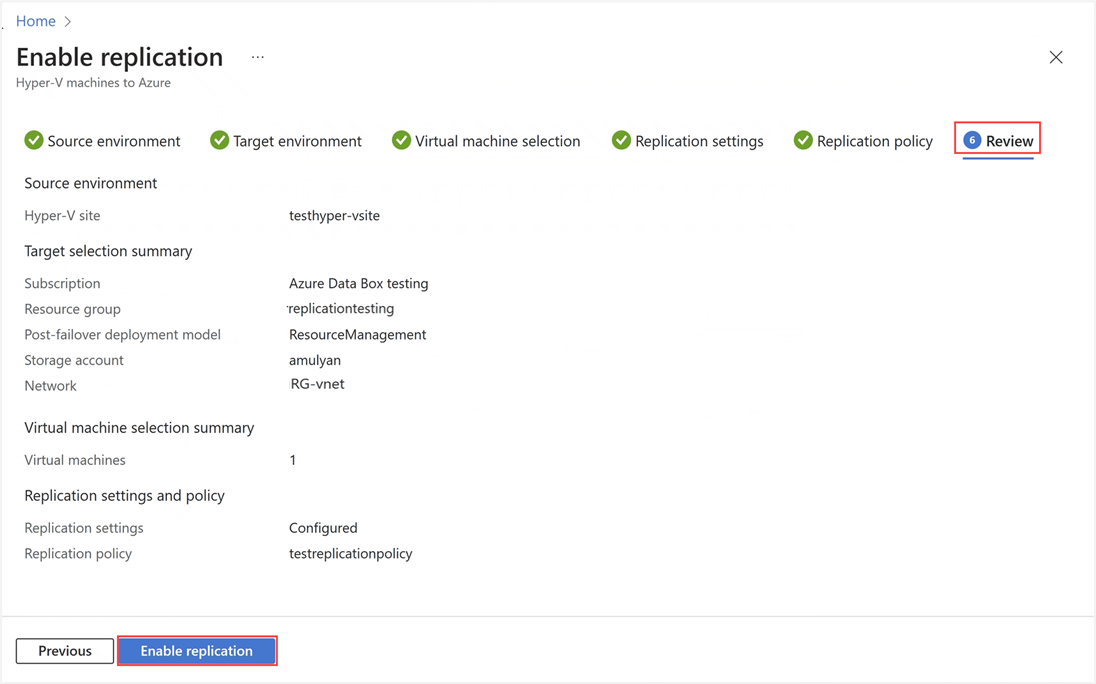Select the testreplicationpolicy value
This screenshot has height=684, width=1096.
[x=350, y=553]
